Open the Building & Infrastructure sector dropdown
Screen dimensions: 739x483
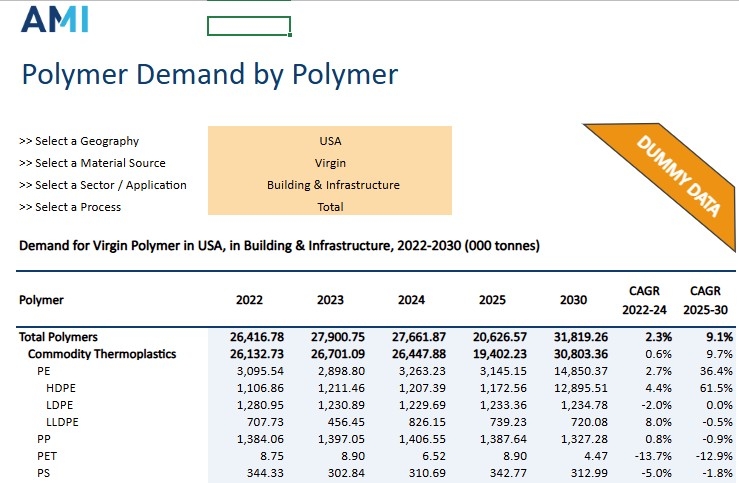pyautogui.click(x=332, y=185)
